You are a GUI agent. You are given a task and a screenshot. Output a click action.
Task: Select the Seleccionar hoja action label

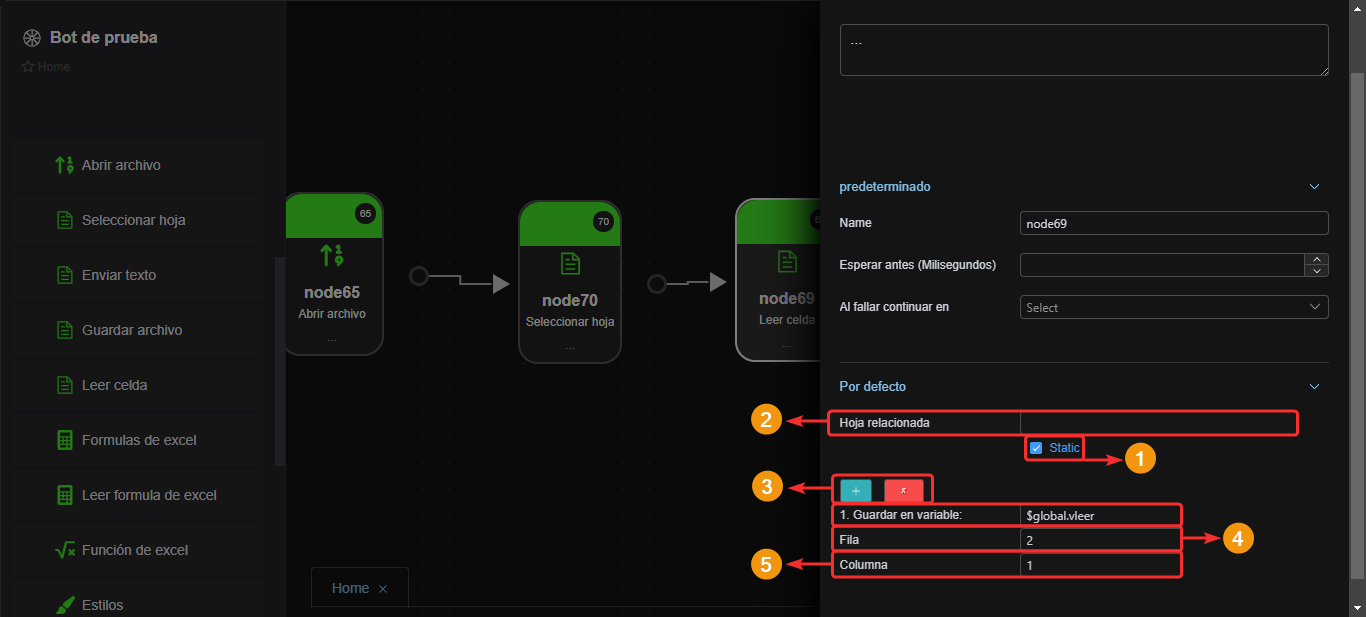pos(134,220)
